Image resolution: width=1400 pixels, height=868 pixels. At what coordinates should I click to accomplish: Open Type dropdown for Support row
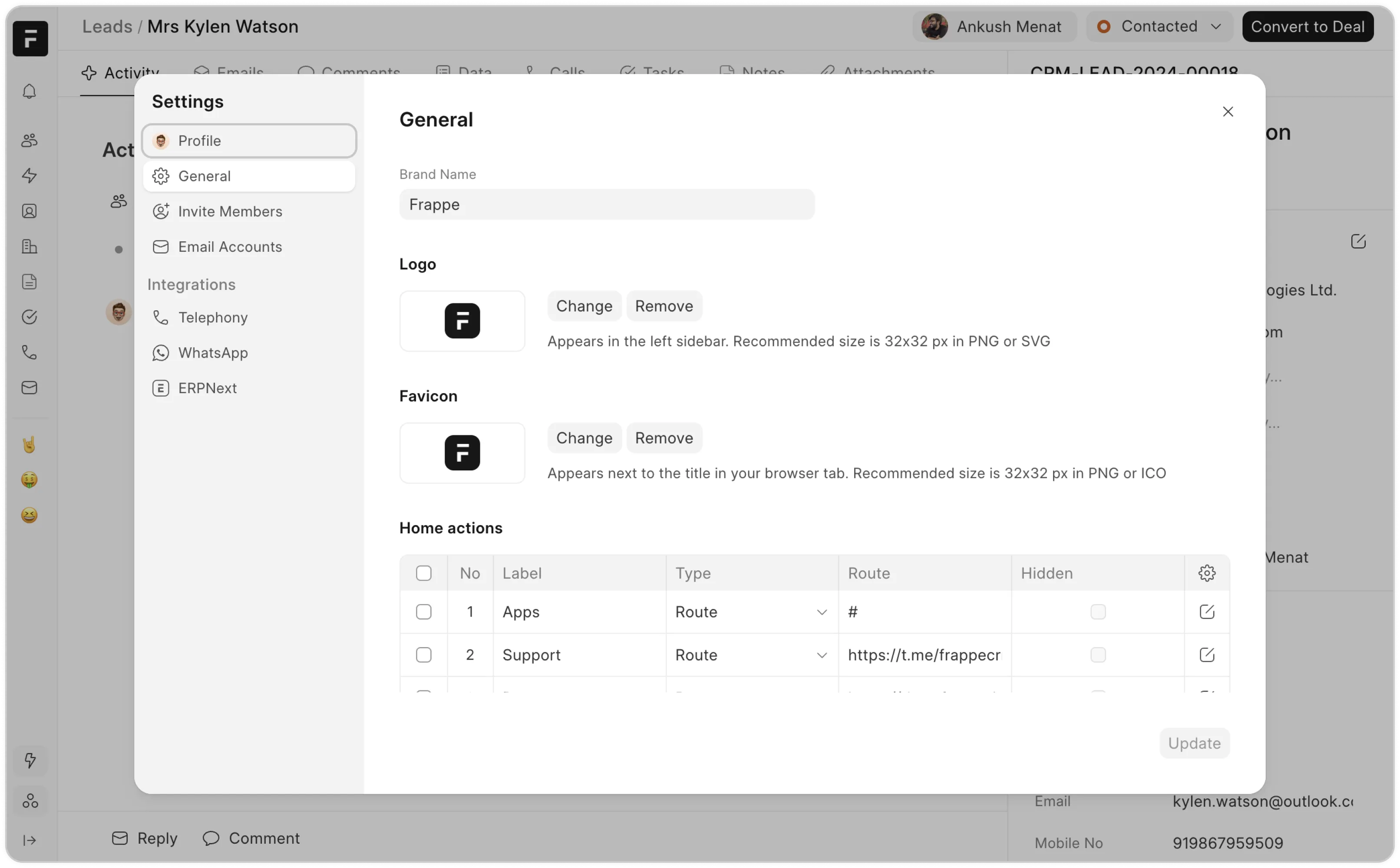751,654
